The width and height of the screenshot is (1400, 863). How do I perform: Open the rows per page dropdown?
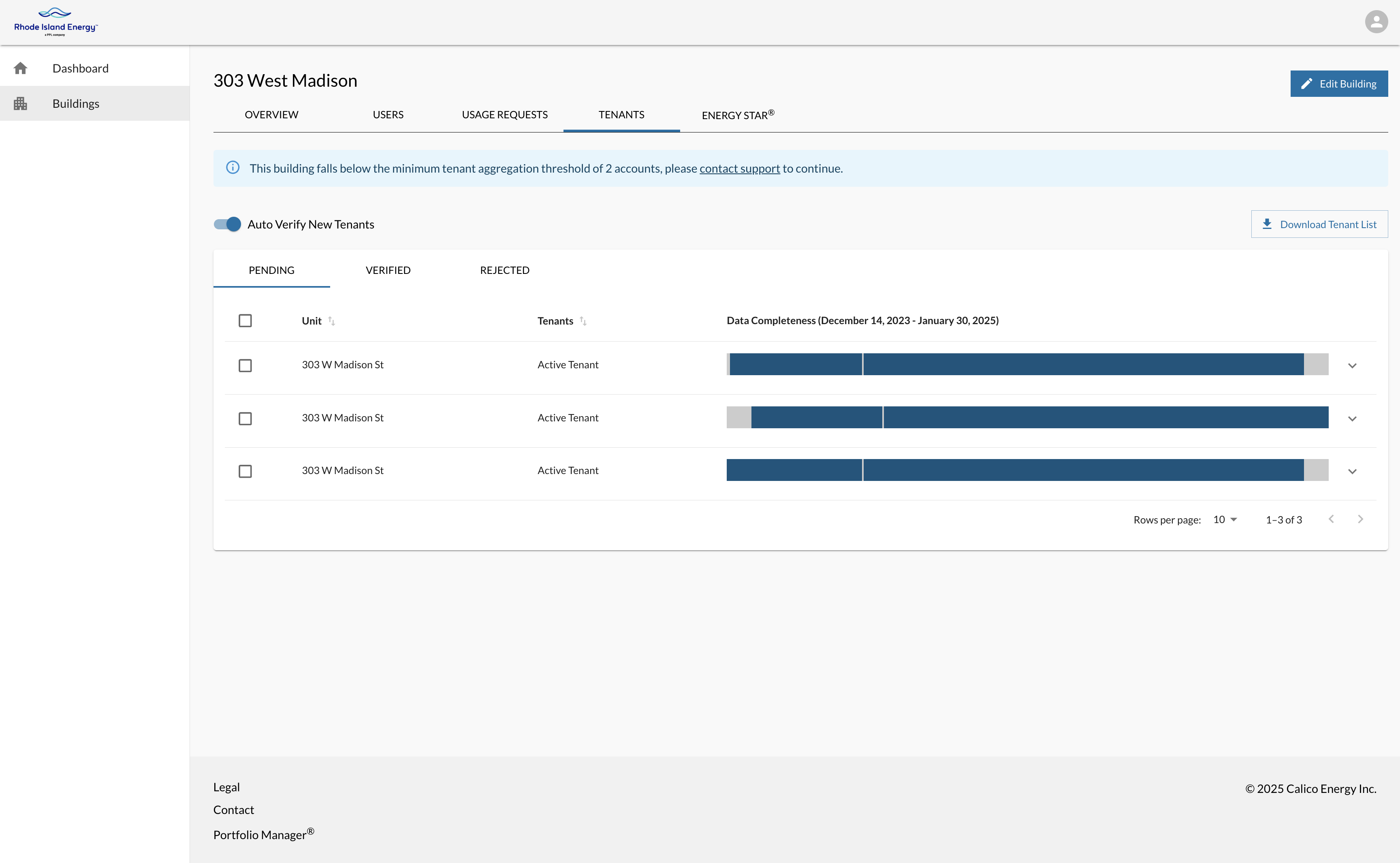click(1225, 519)
